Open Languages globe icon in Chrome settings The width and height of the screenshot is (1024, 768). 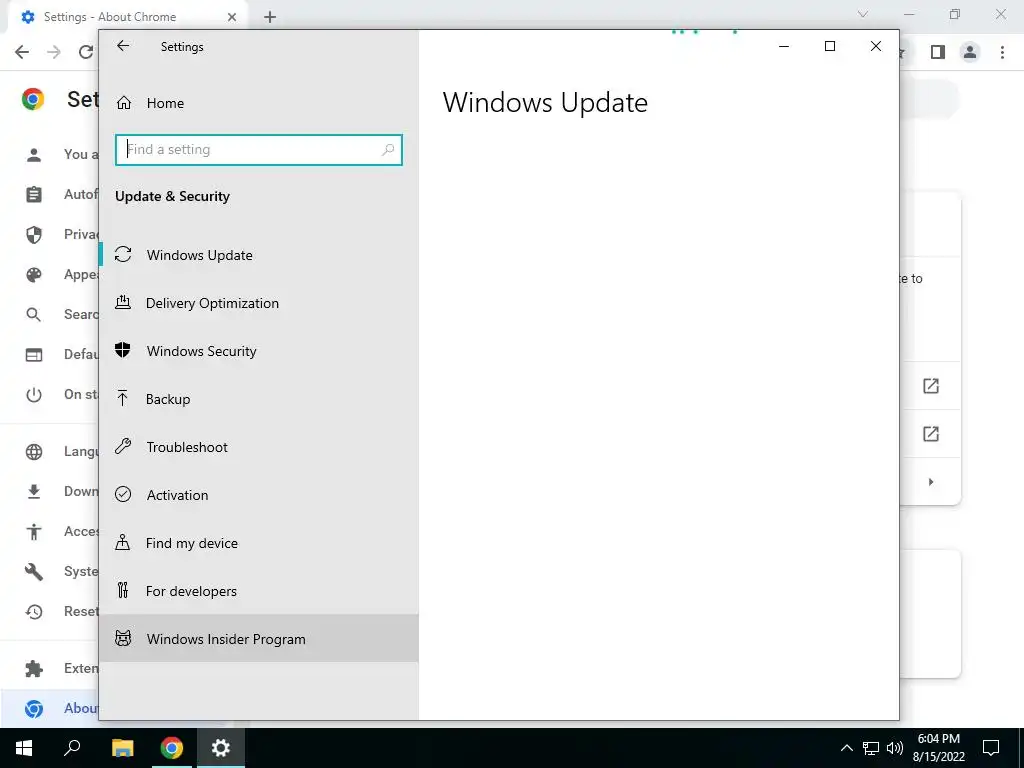(x=34, y=452)
